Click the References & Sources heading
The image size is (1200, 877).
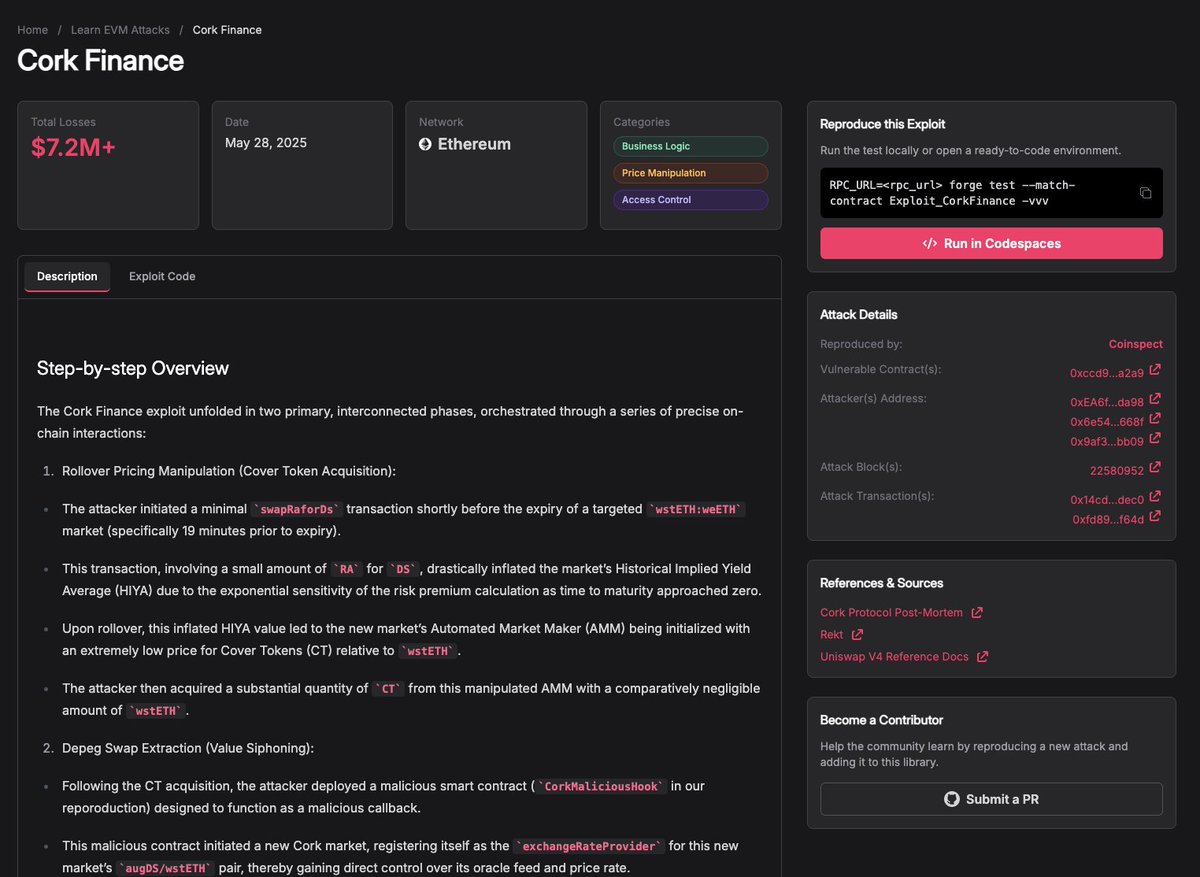[881, 583]
